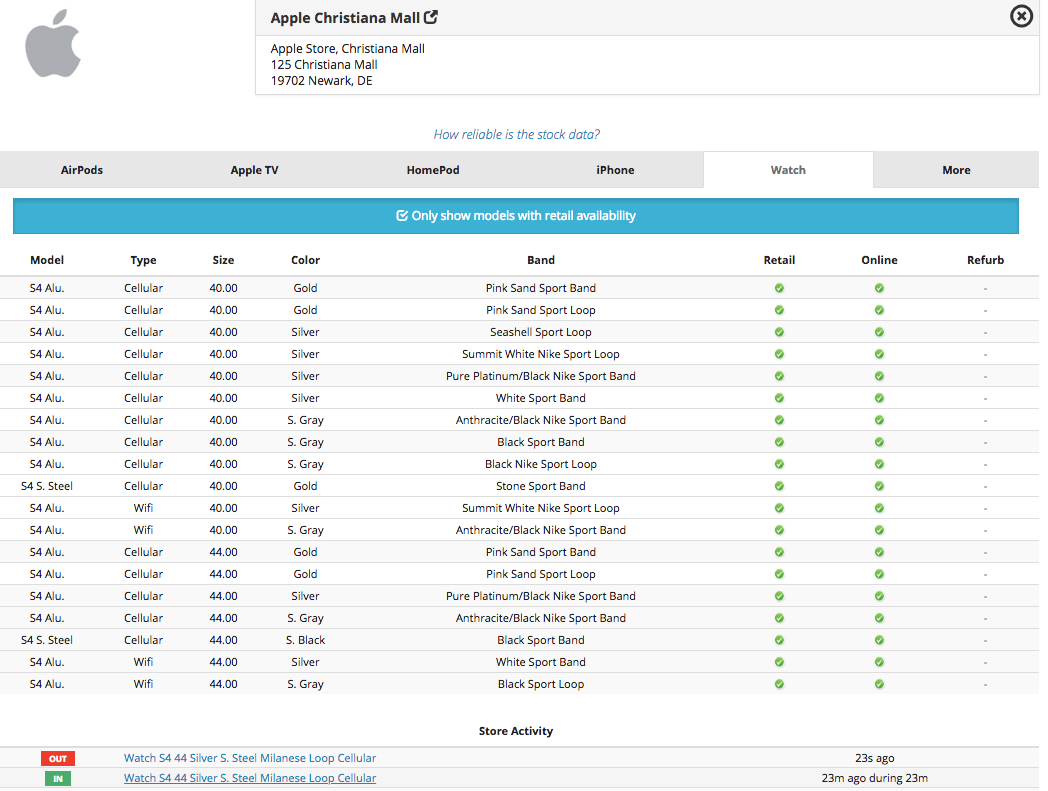Switch to the Apple TV tab
Viewport: 1048px width, 791px height.
(x=255, y=170)
